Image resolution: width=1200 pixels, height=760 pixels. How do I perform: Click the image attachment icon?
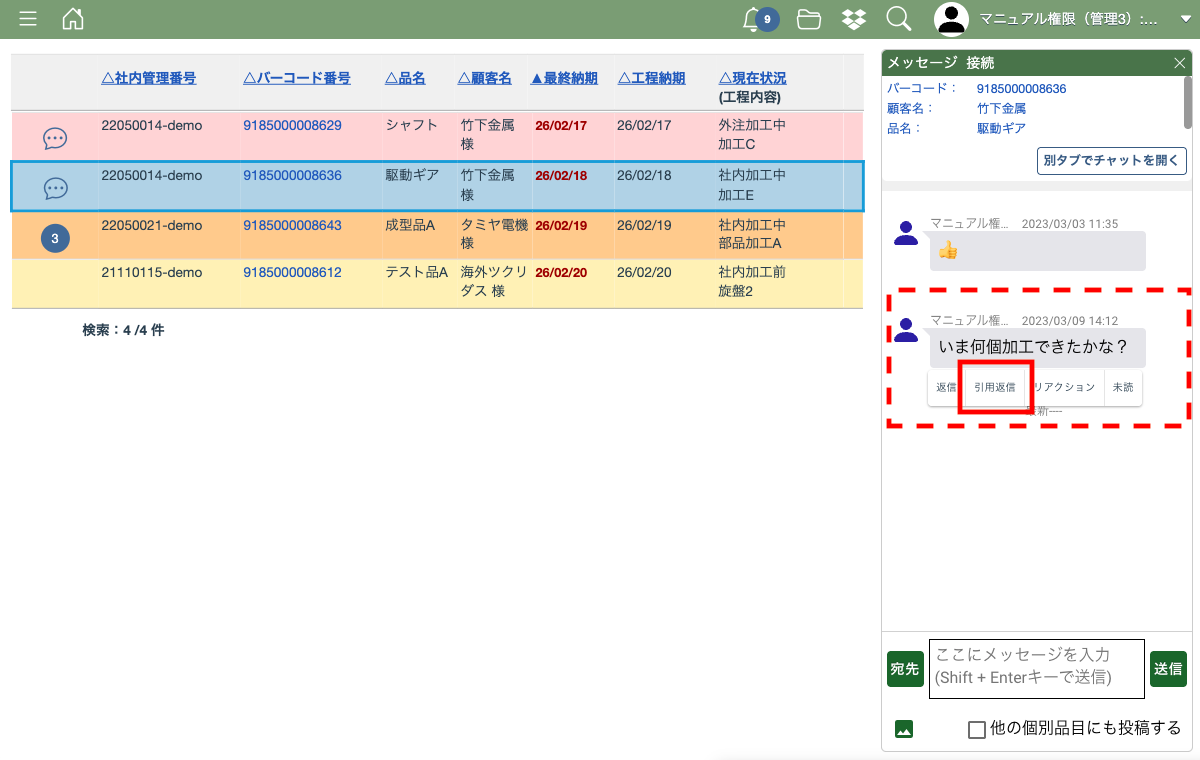904,729
